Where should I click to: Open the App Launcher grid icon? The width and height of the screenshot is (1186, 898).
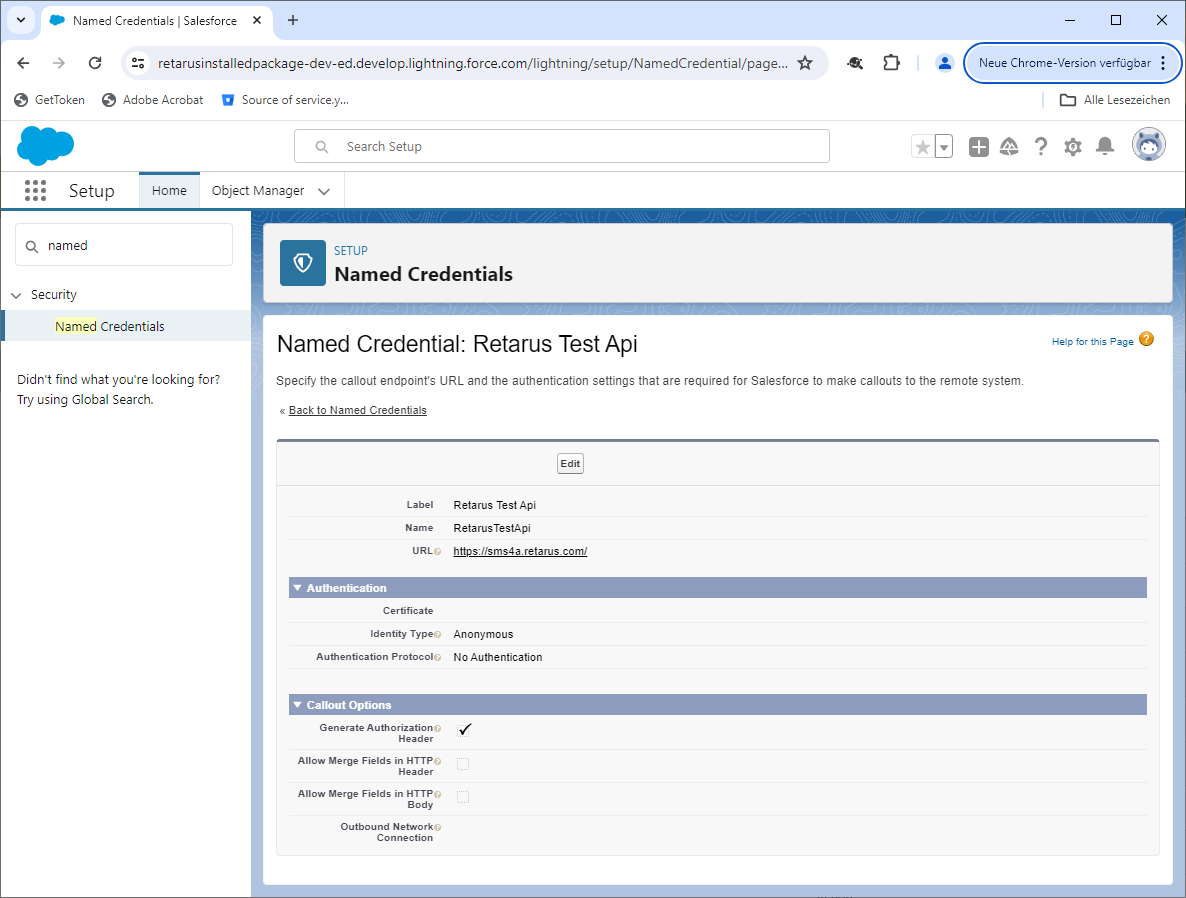point(36,190)
